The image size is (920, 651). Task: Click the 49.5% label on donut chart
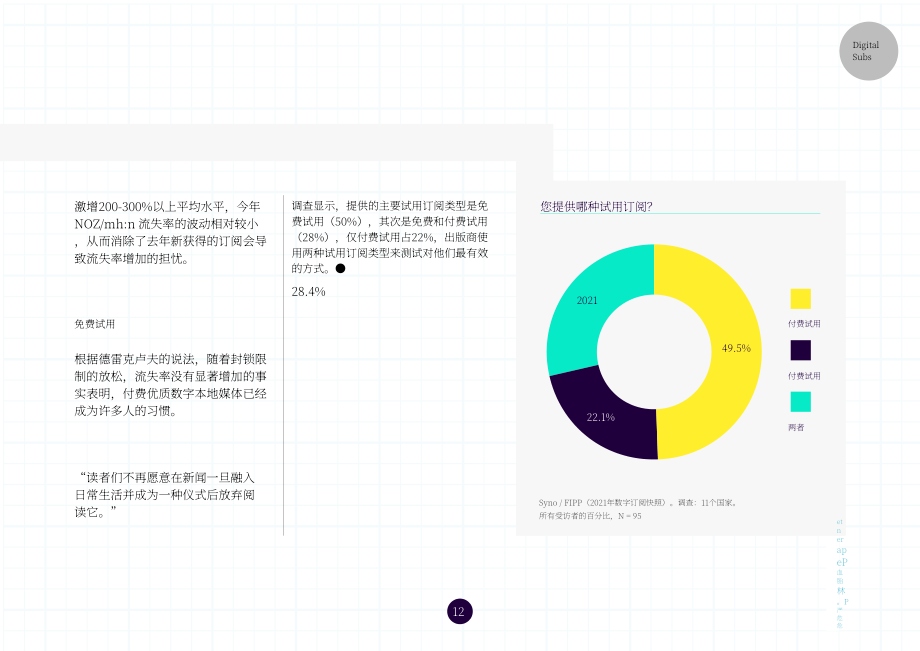tap(736, 348)
